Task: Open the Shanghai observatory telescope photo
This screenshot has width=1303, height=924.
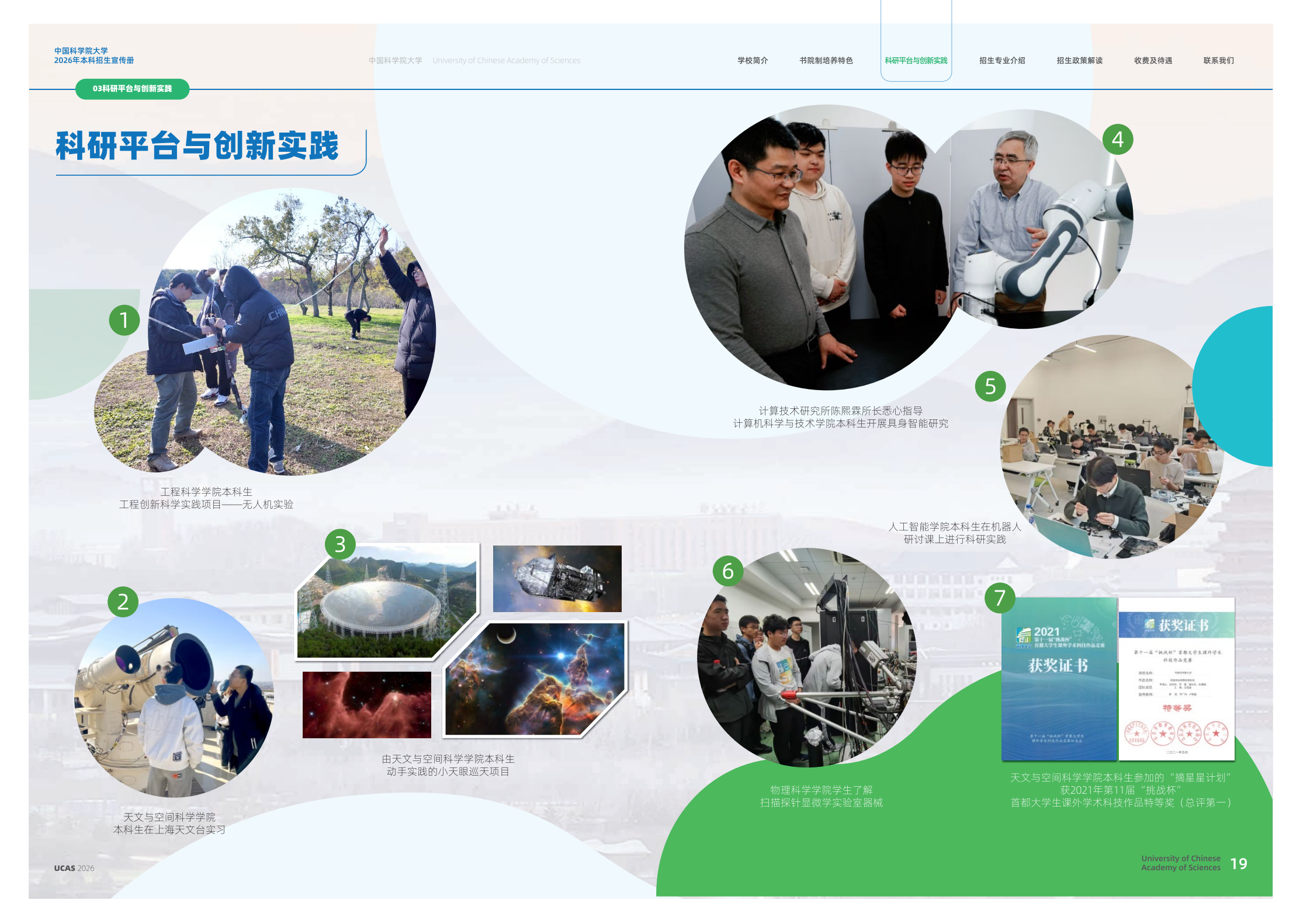Action: [x=174, y=698]
